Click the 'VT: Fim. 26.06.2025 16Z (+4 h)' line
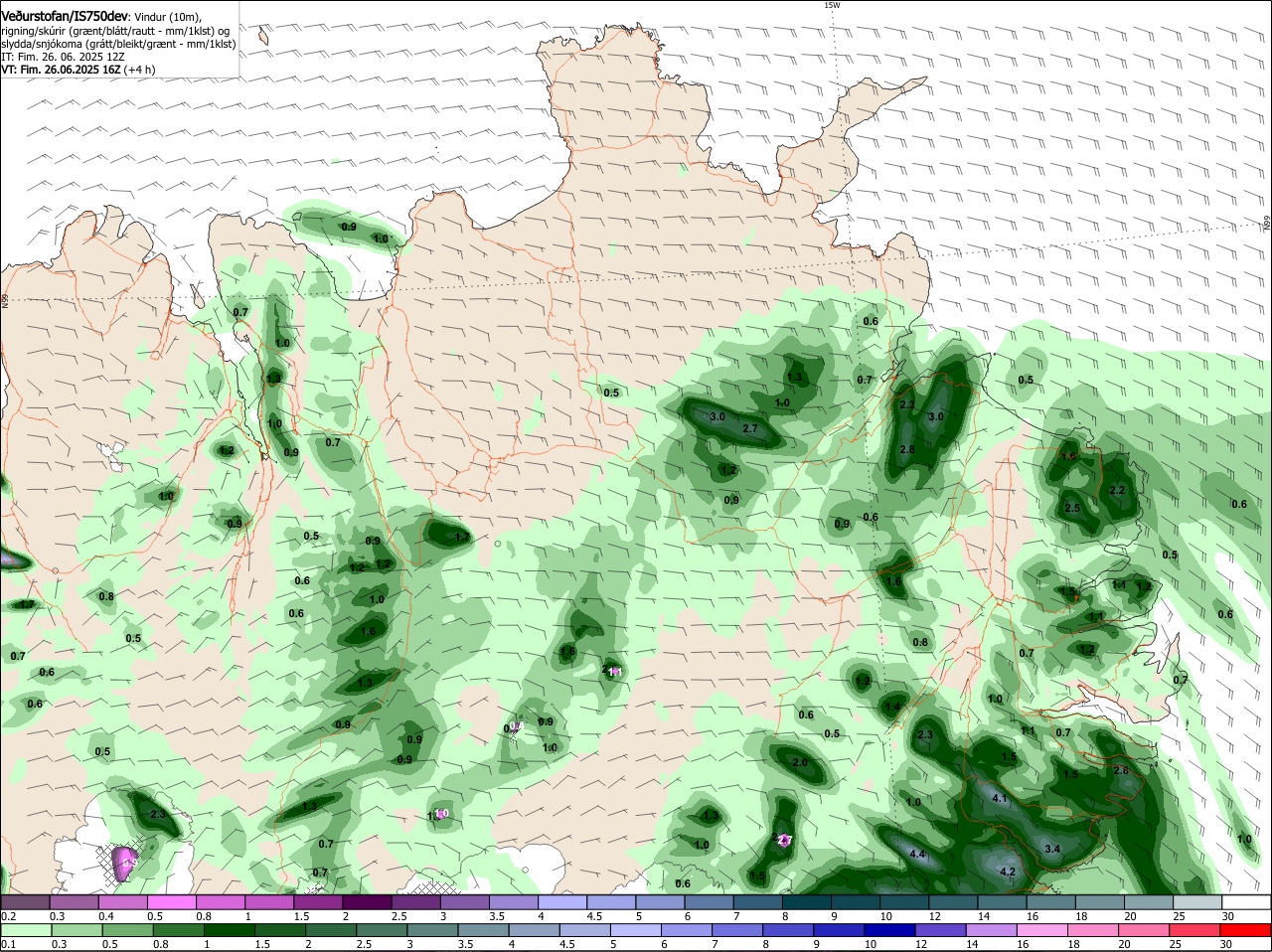 (78, 70)
